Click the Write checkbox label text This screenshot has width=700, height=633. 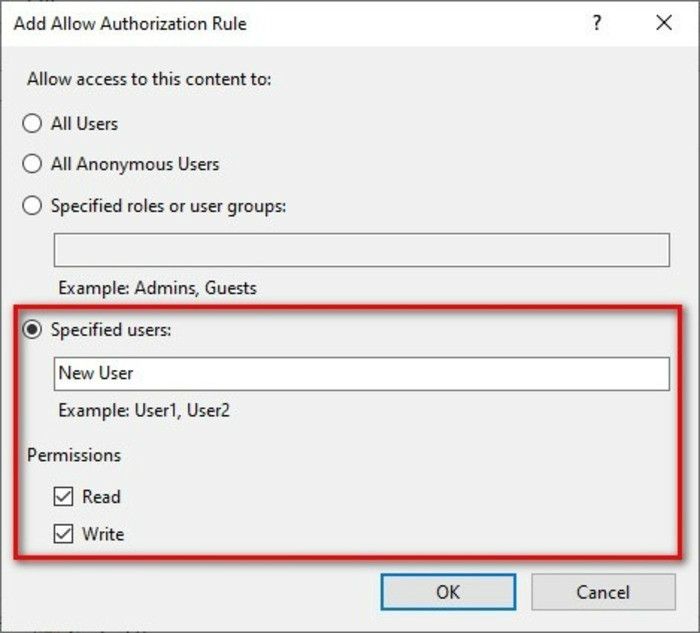click(x=103, y=534)
